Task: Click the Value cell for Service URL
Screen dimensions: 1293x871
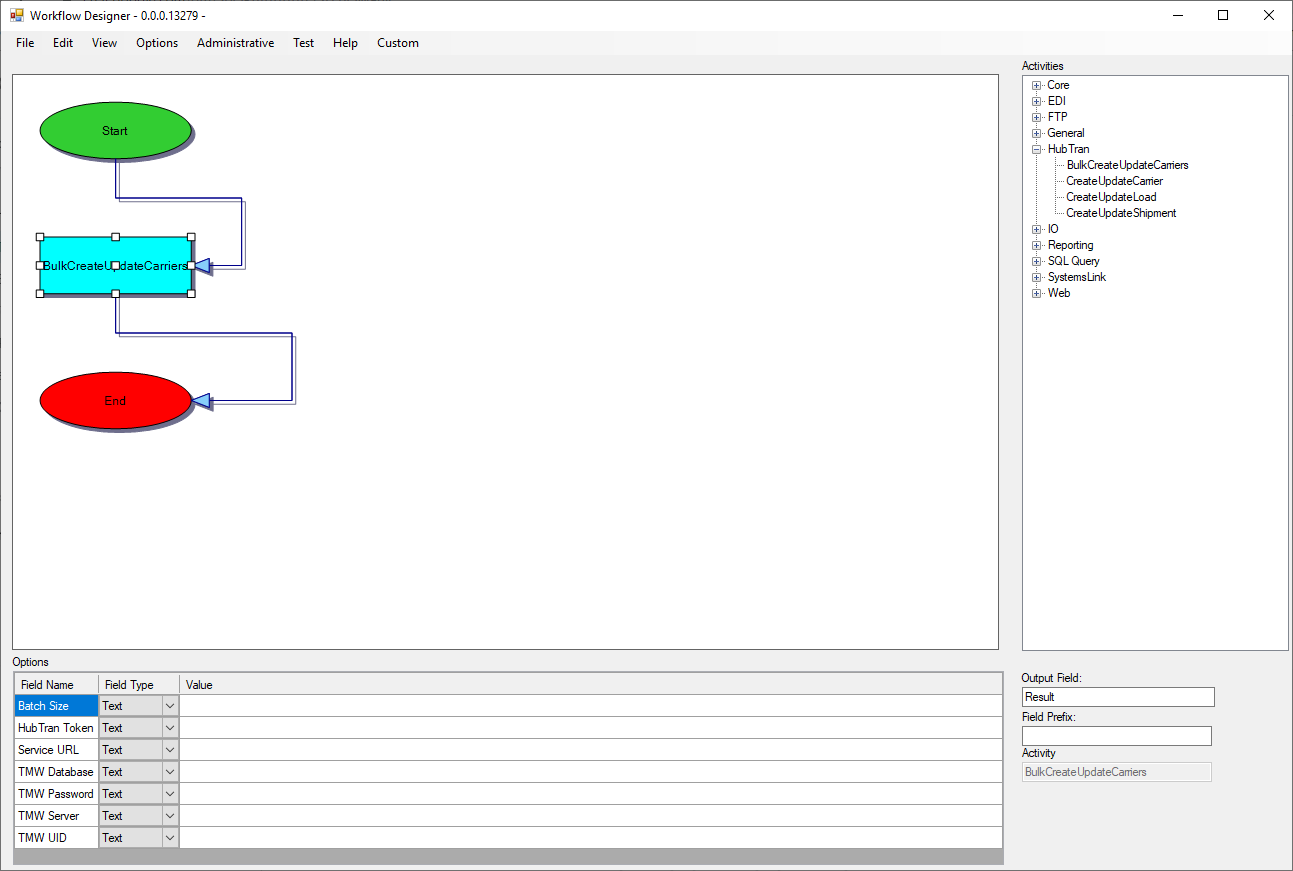Action: pos(590,750)
